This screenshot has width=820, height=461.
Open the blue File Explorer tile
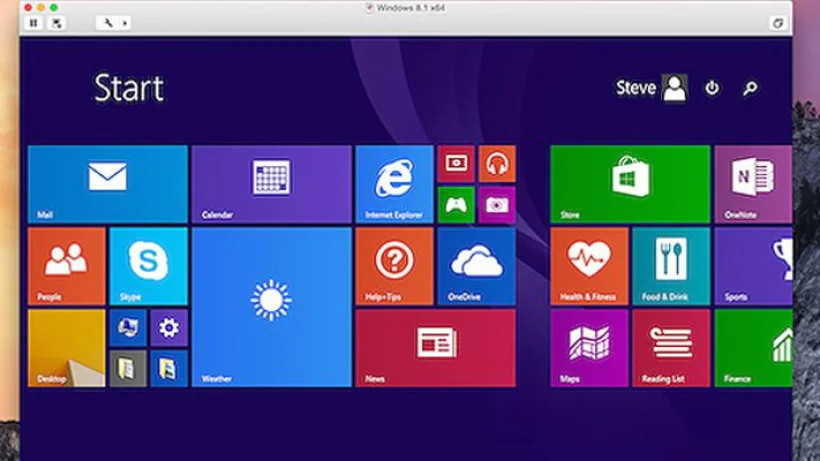(169, 368)
